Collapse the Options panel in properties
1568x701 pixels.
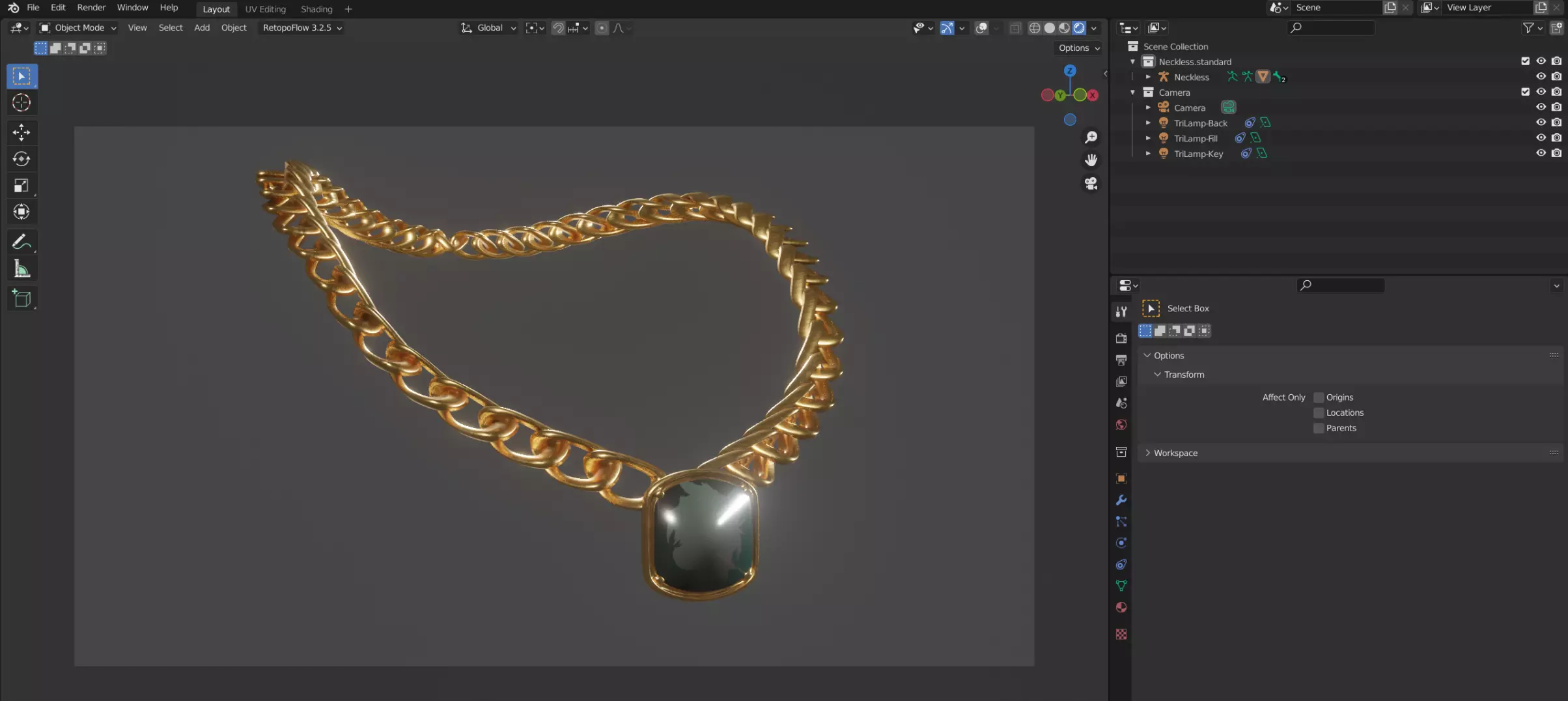(x=1147, y=356)
